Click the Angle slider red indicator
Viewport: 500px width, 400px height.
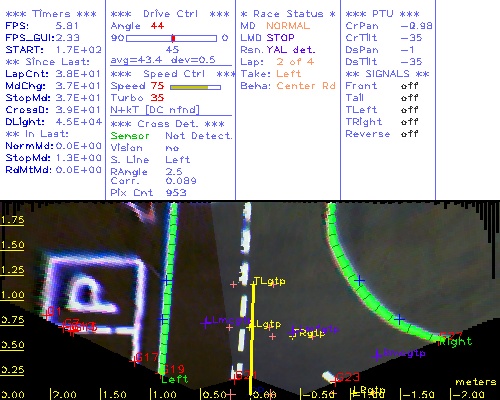pos(173,38)
